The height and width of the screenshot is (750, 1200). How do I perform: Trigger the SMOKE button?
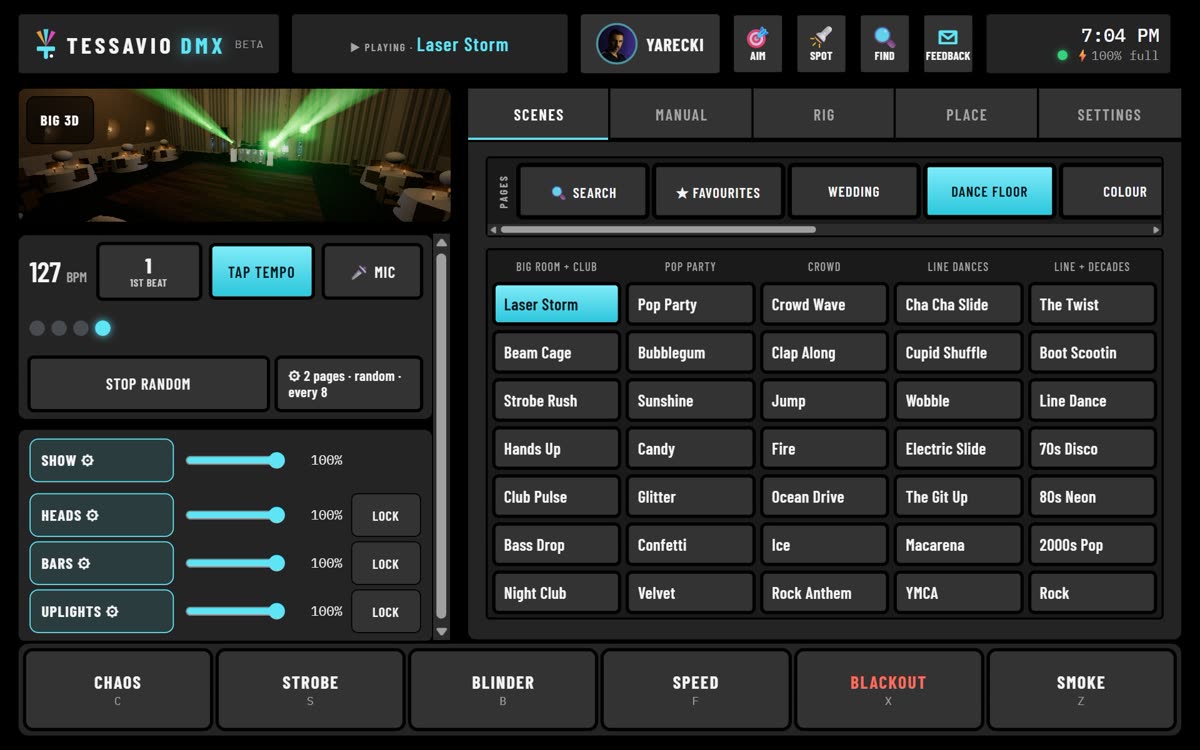[1081, 690]
